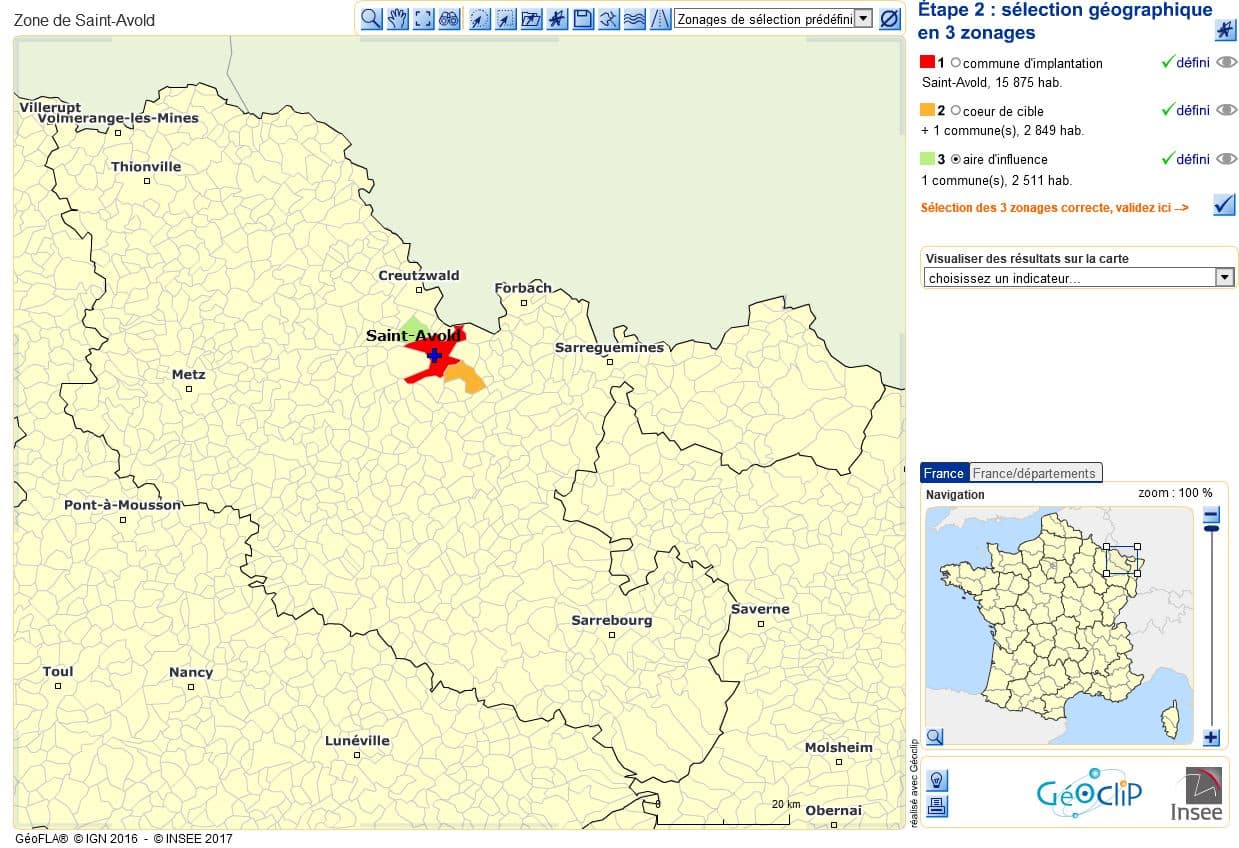Select the France navigation tab
Viewport: 1239px width, 848px height.
click(944, 473)
